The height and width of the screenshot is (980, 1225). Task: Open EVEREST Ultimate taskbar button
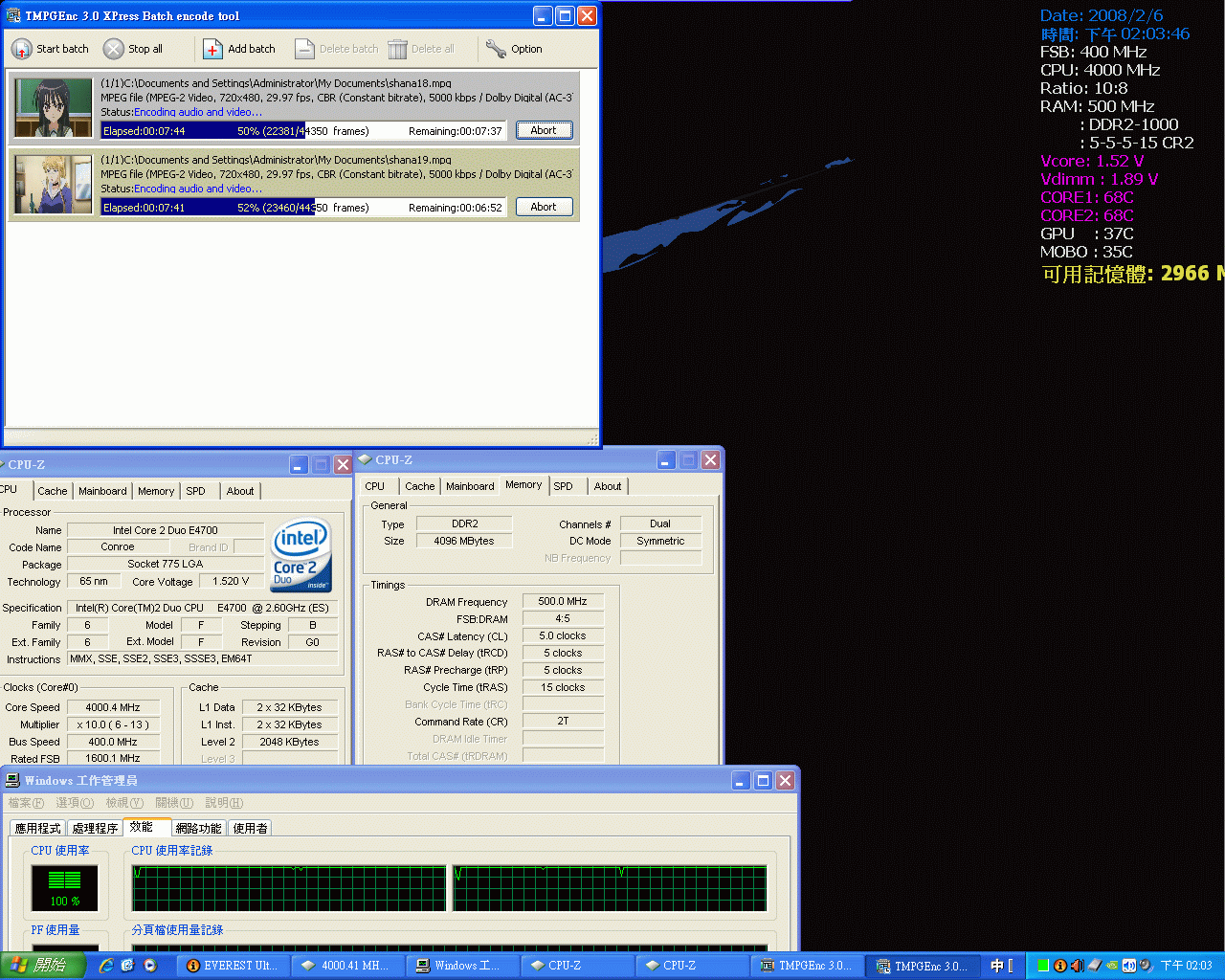[x=233, y=966]
